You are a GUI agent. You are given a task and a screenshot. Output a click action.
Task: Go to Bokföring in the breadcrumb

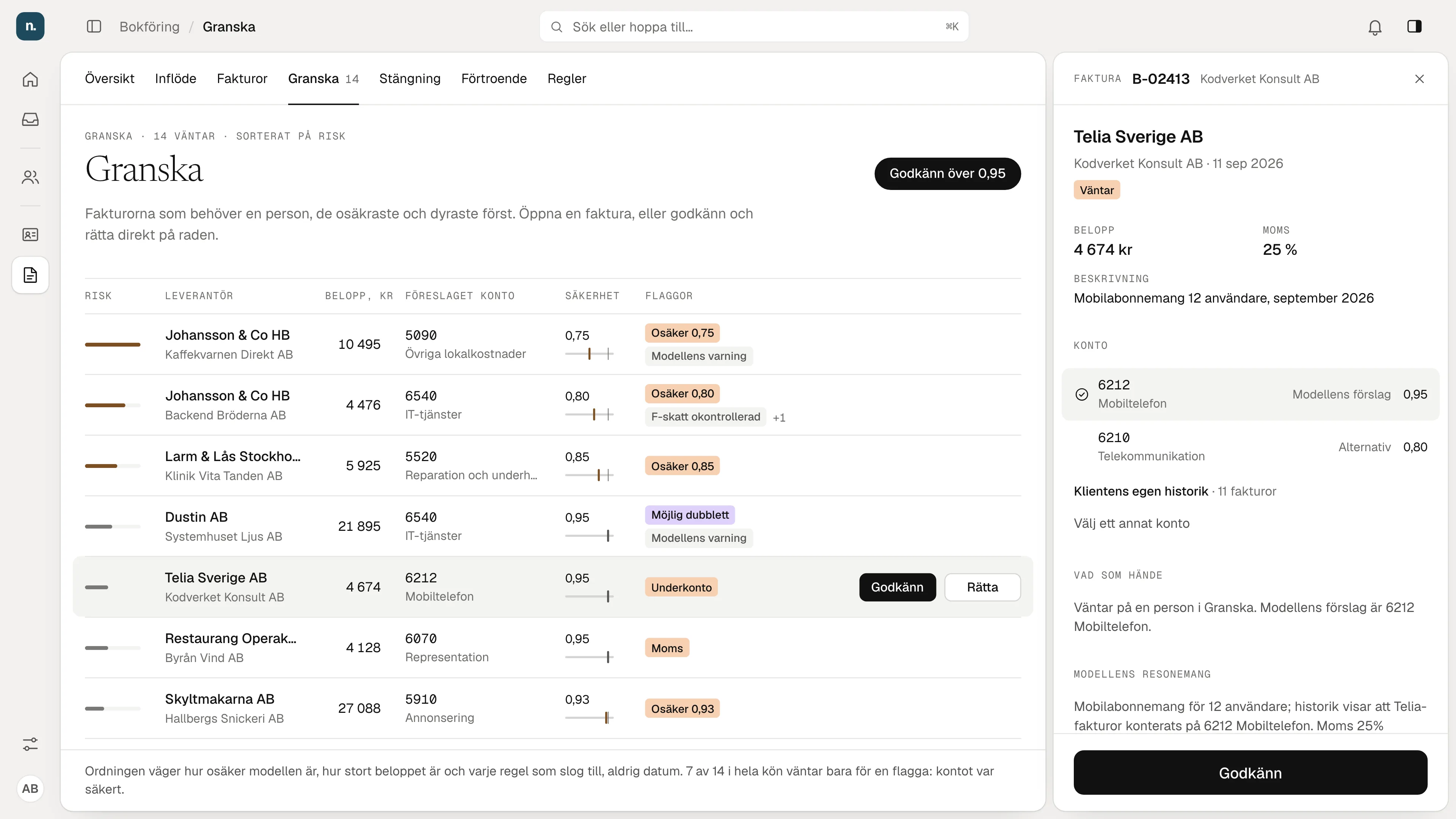149,27
